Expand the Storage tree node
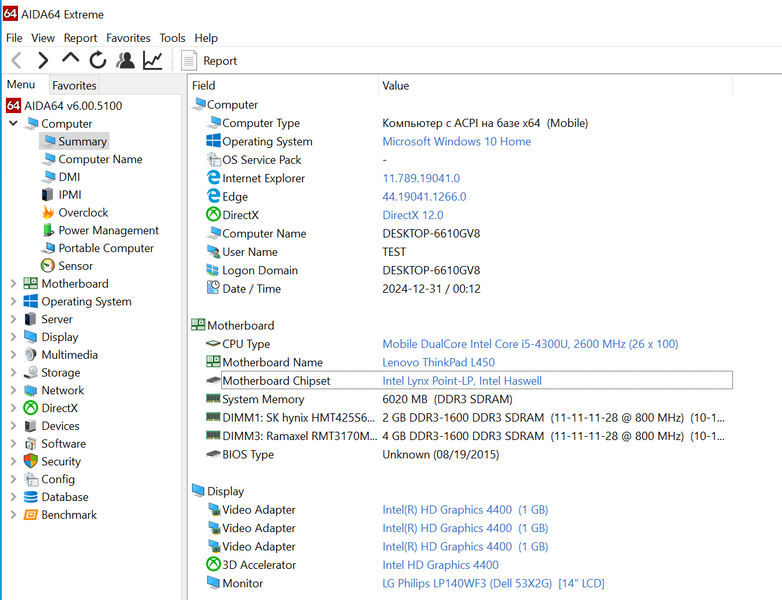 pyautogui.click(x=13, y=373)
